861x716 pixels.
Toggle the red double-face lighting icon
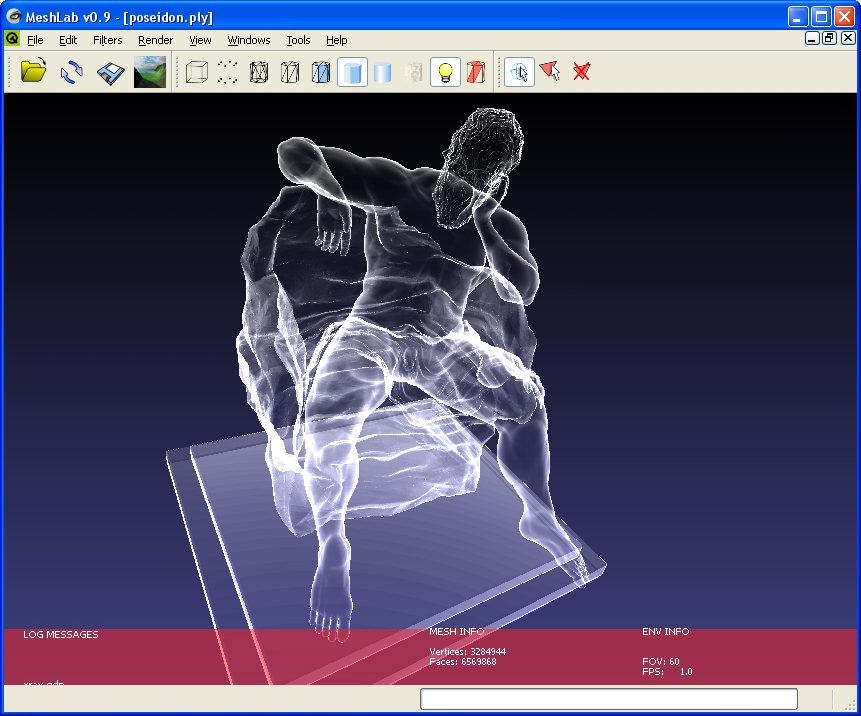[476, 72]
